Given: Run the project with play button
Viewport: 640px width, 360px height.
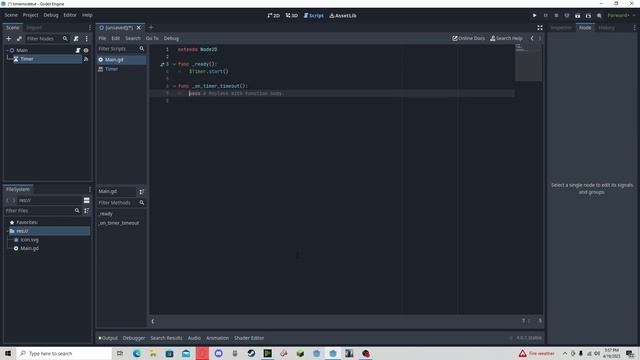Looking at the screenshot, I should pyautogui.click(x=534, y=16).
